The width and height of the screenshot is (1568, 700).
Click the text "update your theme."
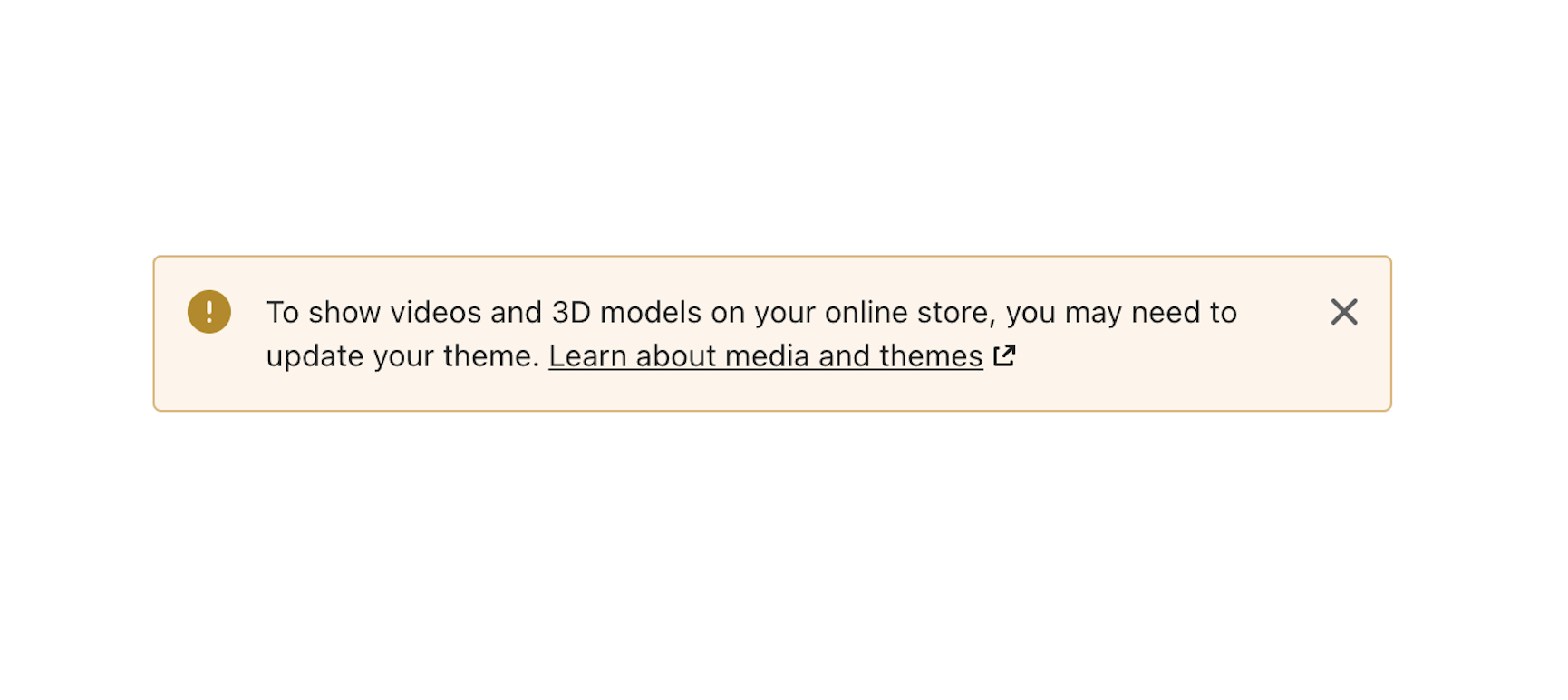point(402,356)
